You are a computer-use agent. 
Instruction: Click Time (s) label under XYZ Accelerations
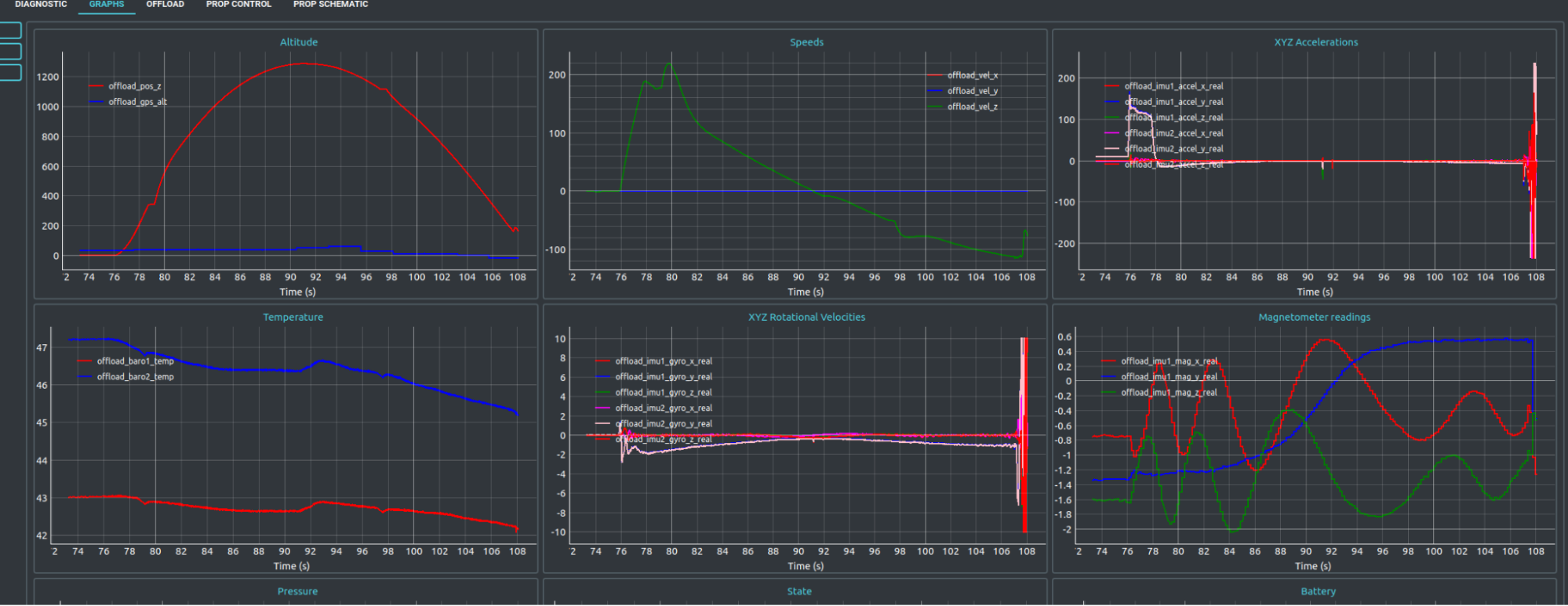1315,292
